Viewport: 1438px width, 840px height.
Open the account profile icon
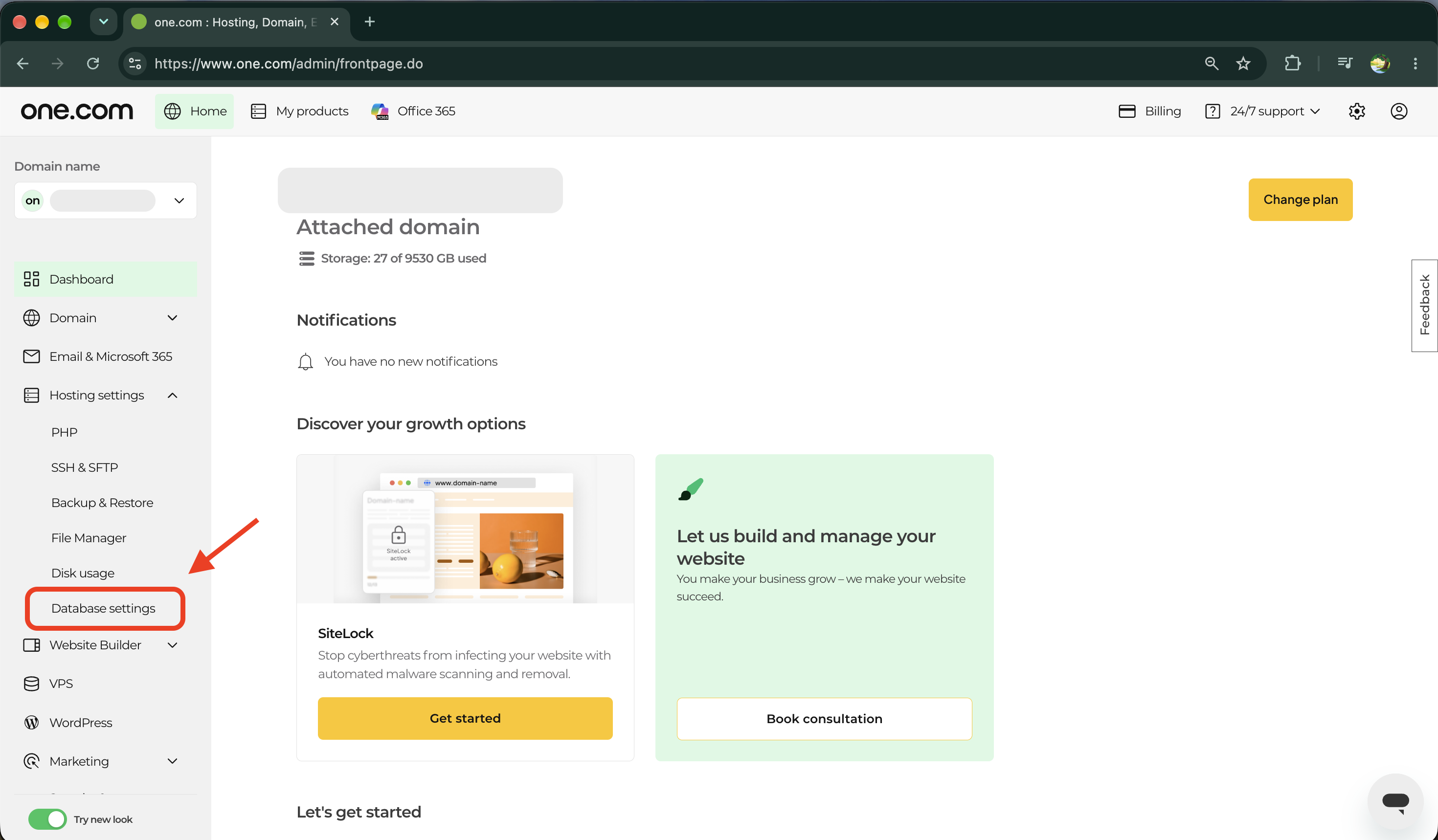(1399, 111)
